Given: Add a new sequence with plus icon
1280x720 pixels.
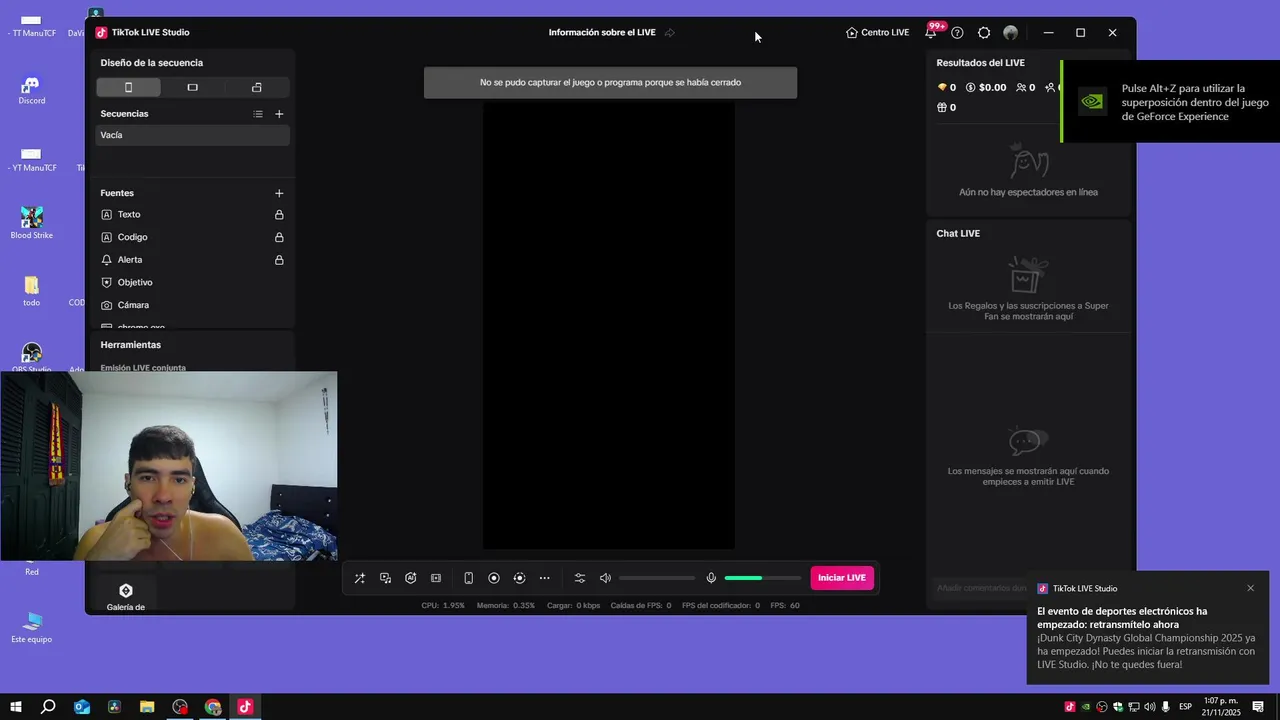Looking at the screenshot, I should (279, 114).
